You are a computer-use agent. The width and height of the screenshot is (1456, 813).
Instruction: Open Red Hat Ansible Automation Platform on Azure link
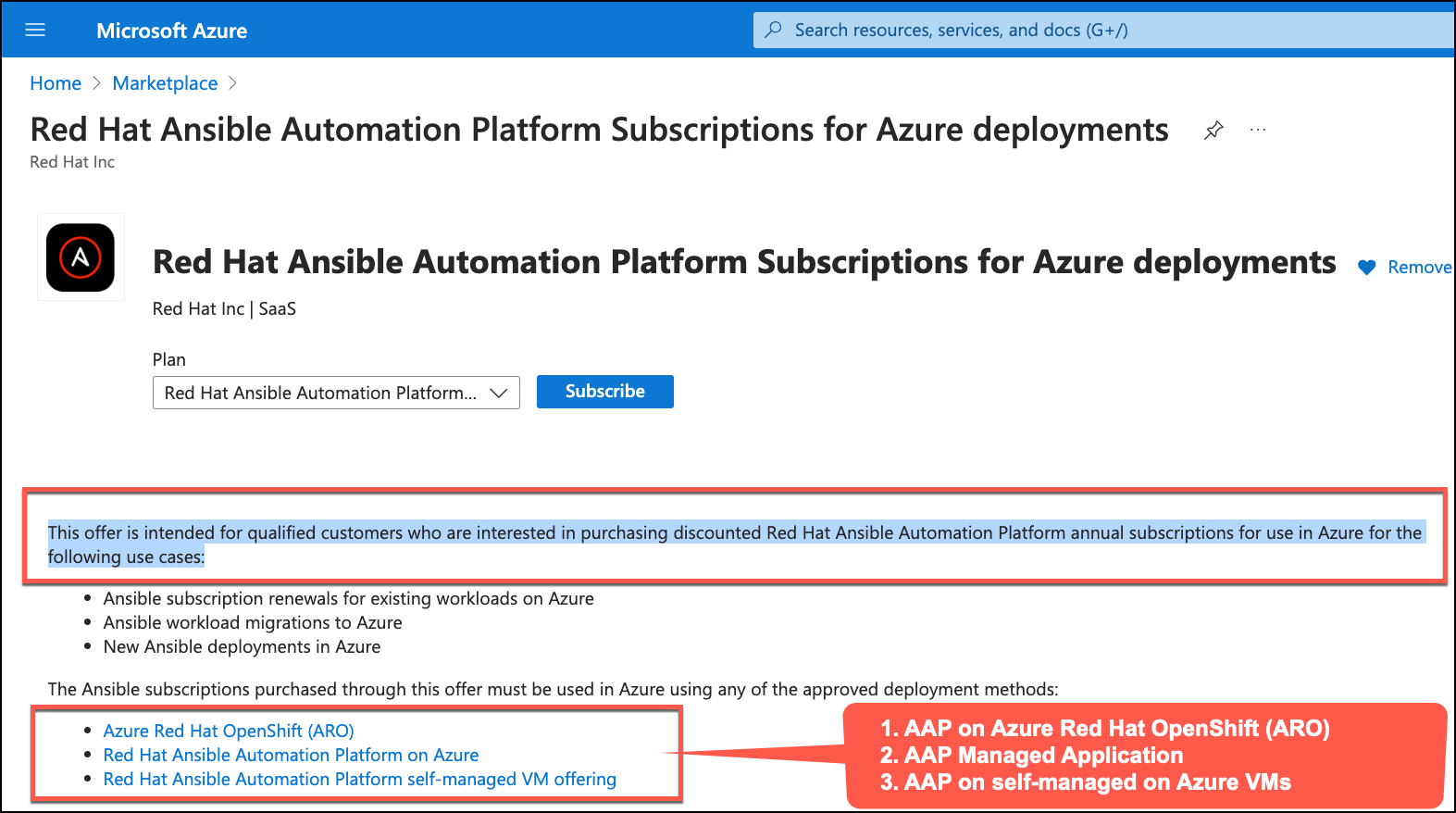click(291, 755)
